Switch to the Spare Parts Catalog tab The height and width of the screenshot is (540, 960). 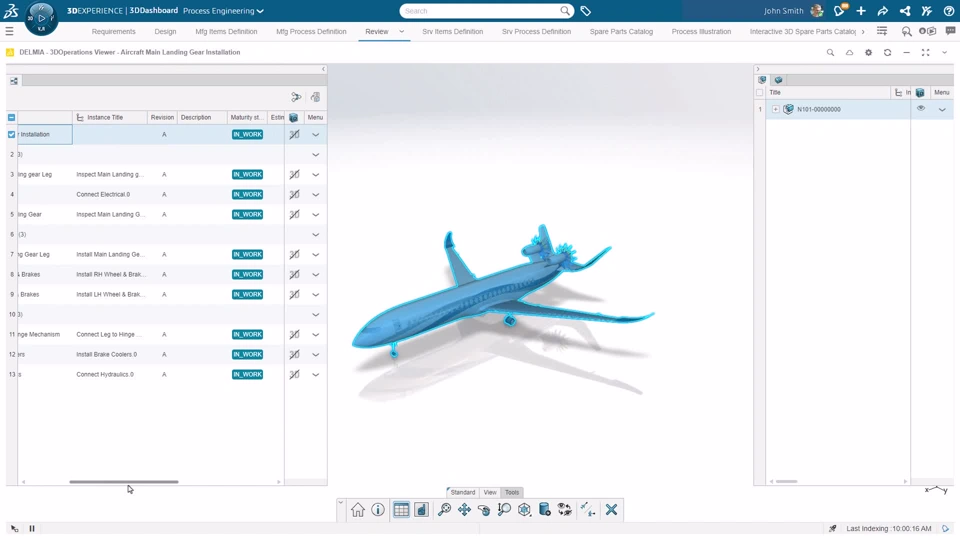click(621, 31)
